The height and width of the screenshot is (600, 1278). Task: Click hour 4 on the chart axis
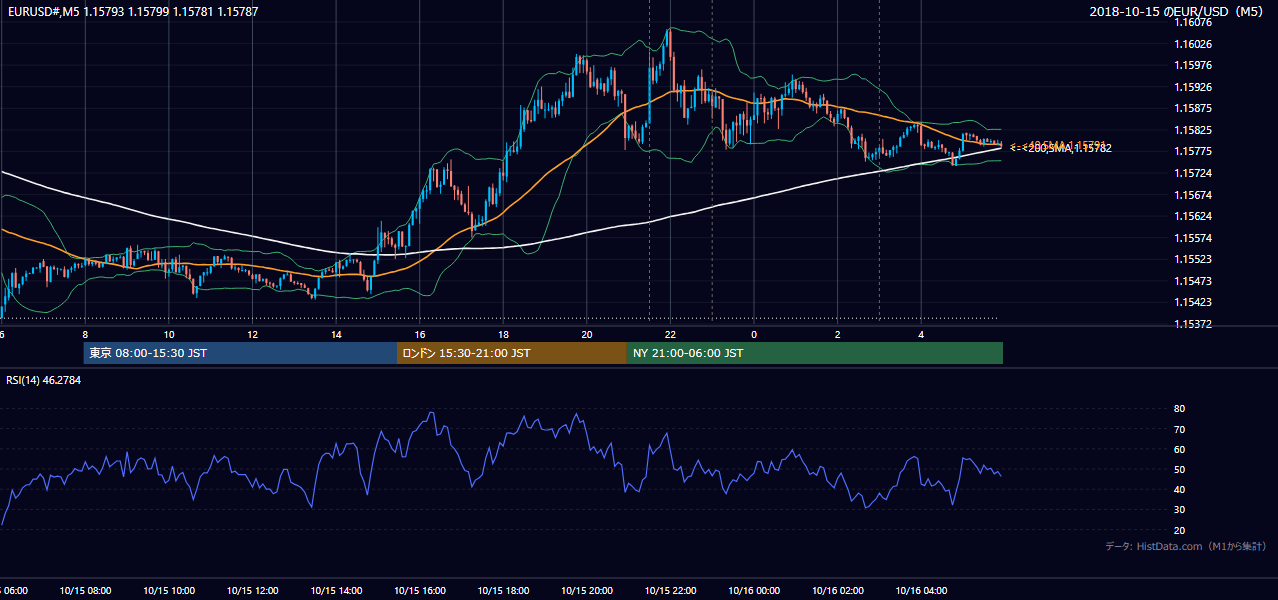(x=921, y=334)
